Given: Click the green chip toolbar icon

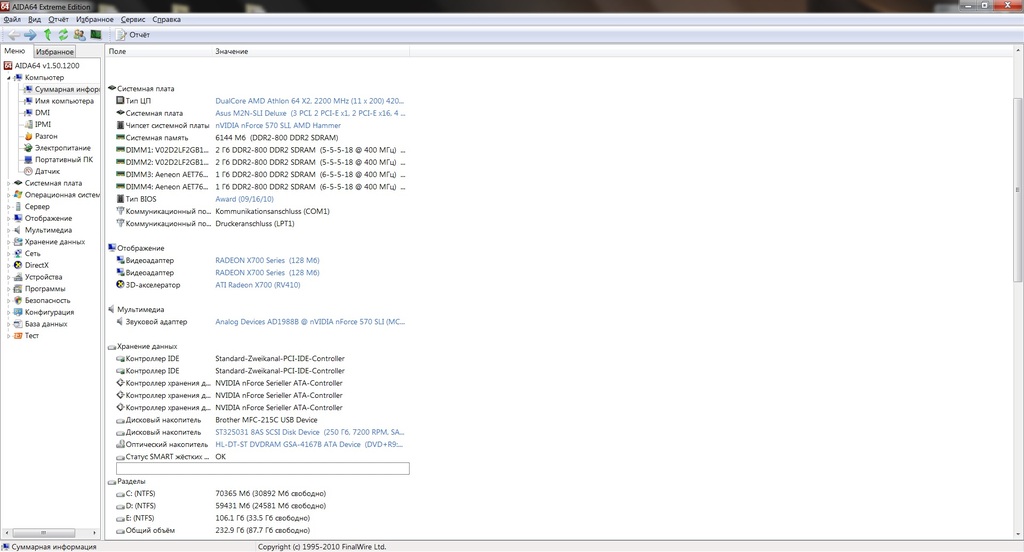Looking at the screenshot, I should coord(96,35).
